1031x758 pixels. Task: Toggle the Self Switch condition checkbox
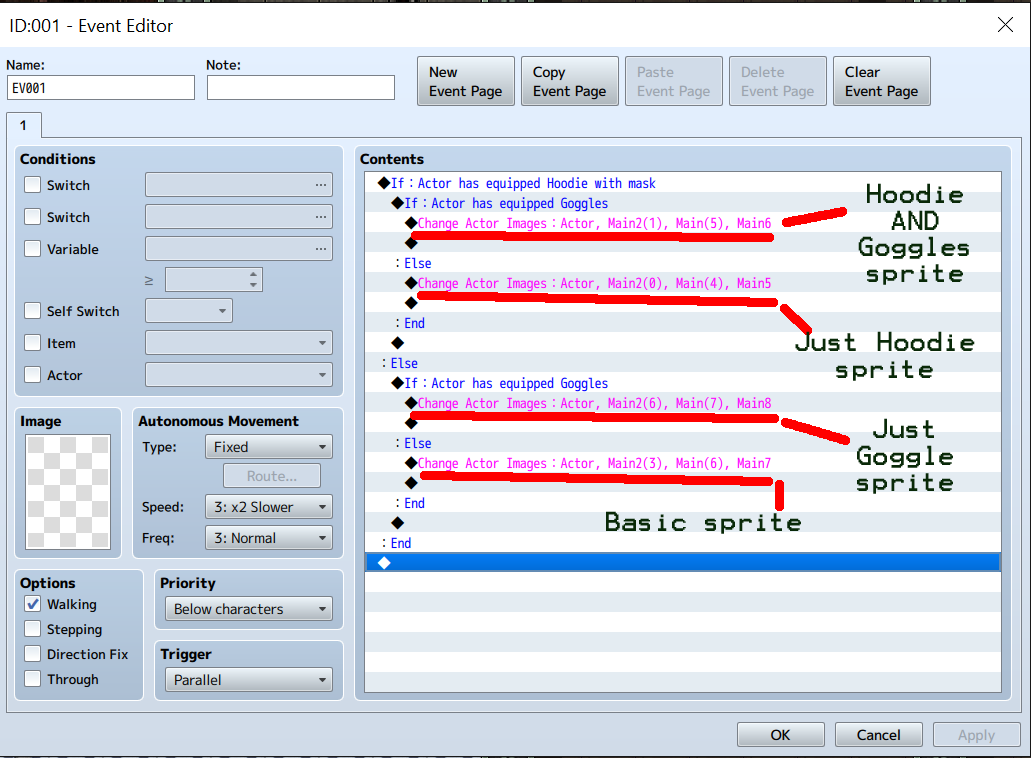pos(32,310)
